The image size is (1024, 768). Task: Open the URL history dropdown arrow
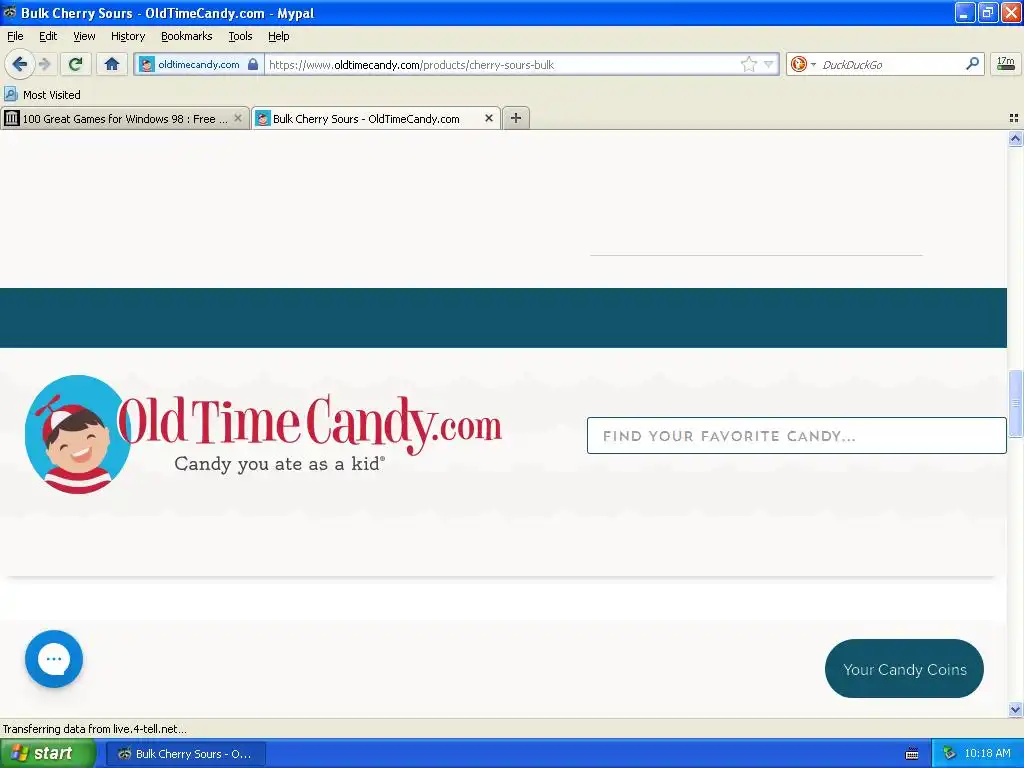[x=769, y=64]
